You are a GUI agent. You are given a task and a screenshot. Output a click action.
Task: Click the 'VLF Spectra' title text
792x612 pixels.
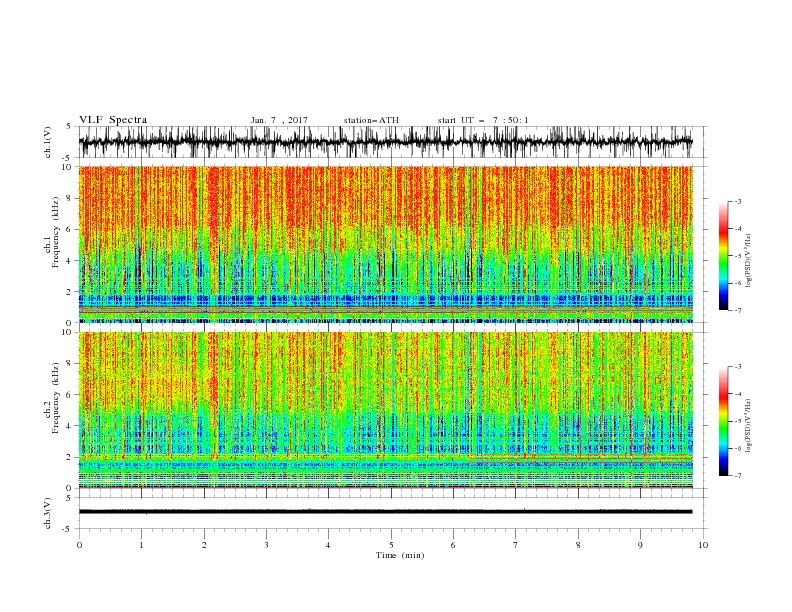[113, 120]
